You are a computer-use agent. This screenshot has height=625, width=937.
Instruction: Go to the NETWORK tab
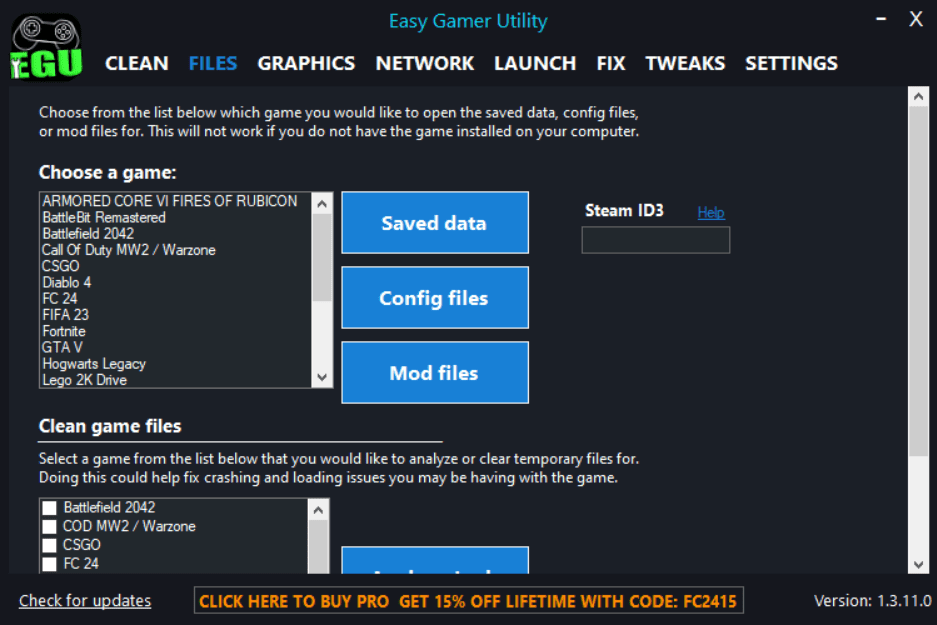tap(425, 63)
